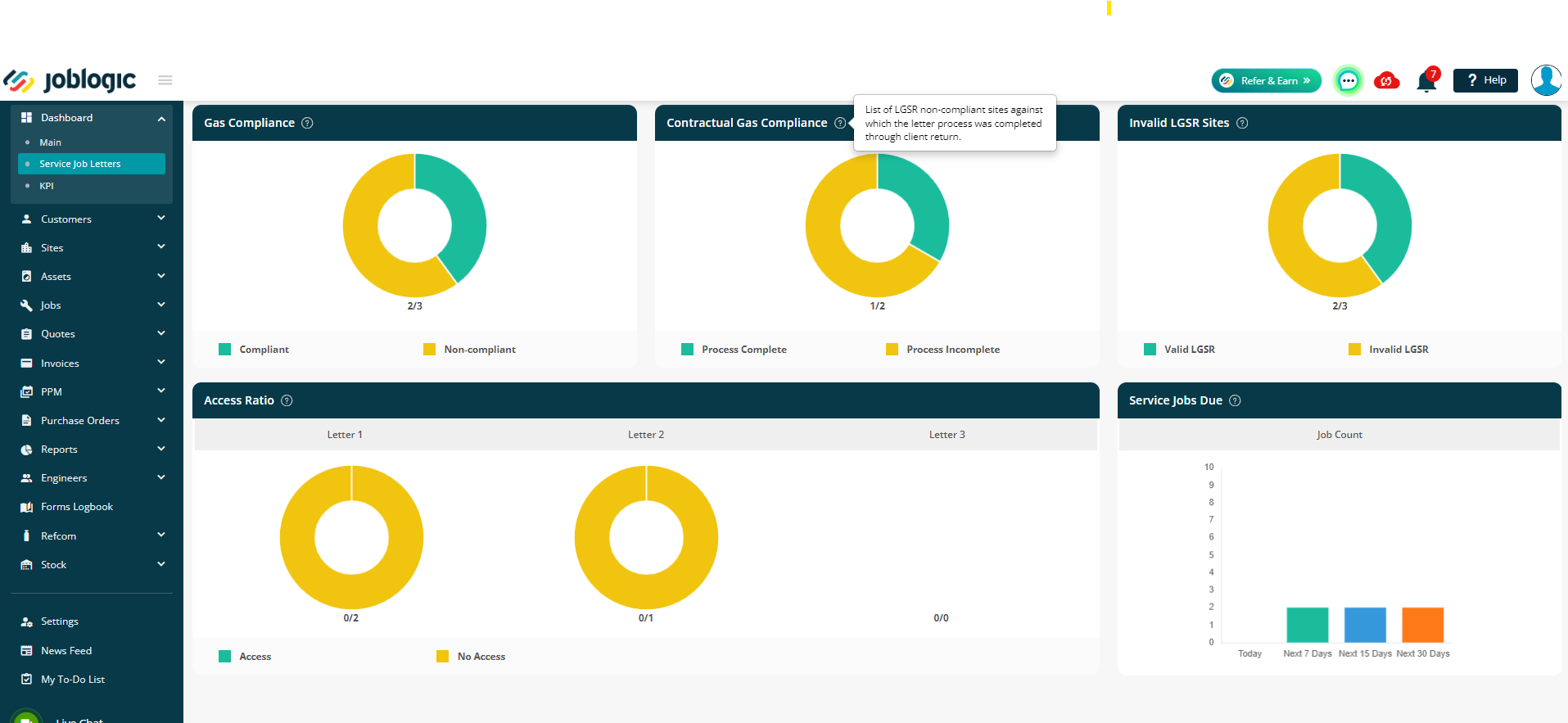The height and width of the screenshot is (723, 1568).
Task: Click the Refer & Earn button
Action: [1266, 80]
